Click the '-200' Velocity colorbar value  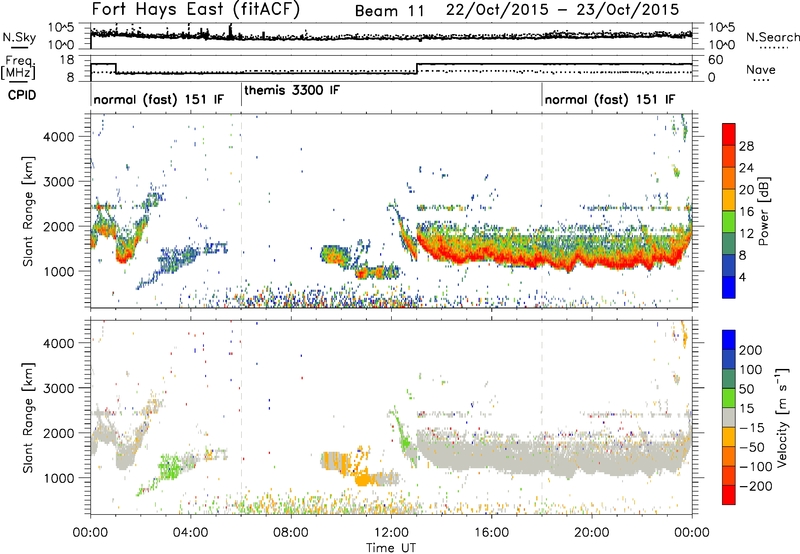756,486
